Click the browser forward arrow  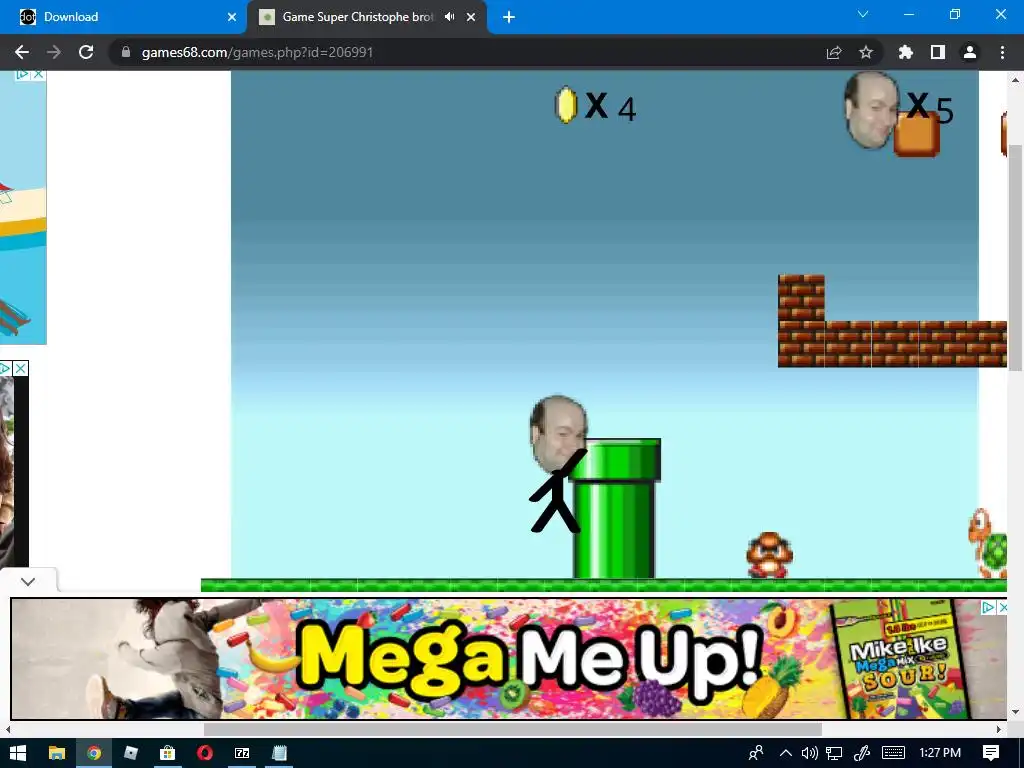(54, 52)
